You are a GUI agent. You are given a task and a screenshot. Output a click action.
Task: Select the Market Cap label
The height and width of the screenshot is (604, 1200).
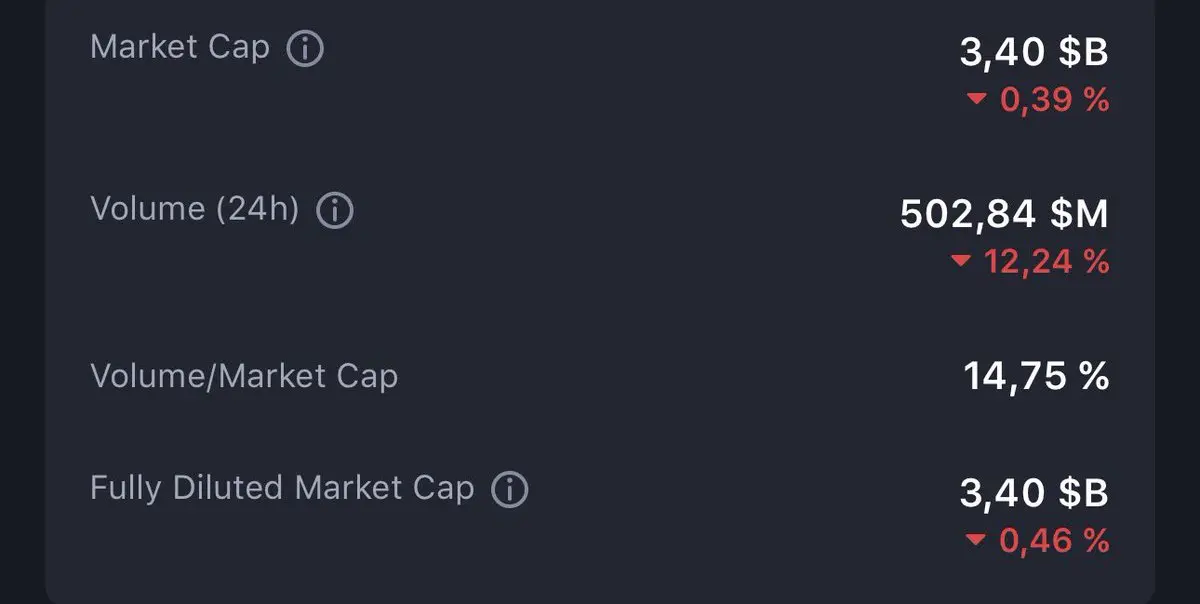tap(180, 47)
